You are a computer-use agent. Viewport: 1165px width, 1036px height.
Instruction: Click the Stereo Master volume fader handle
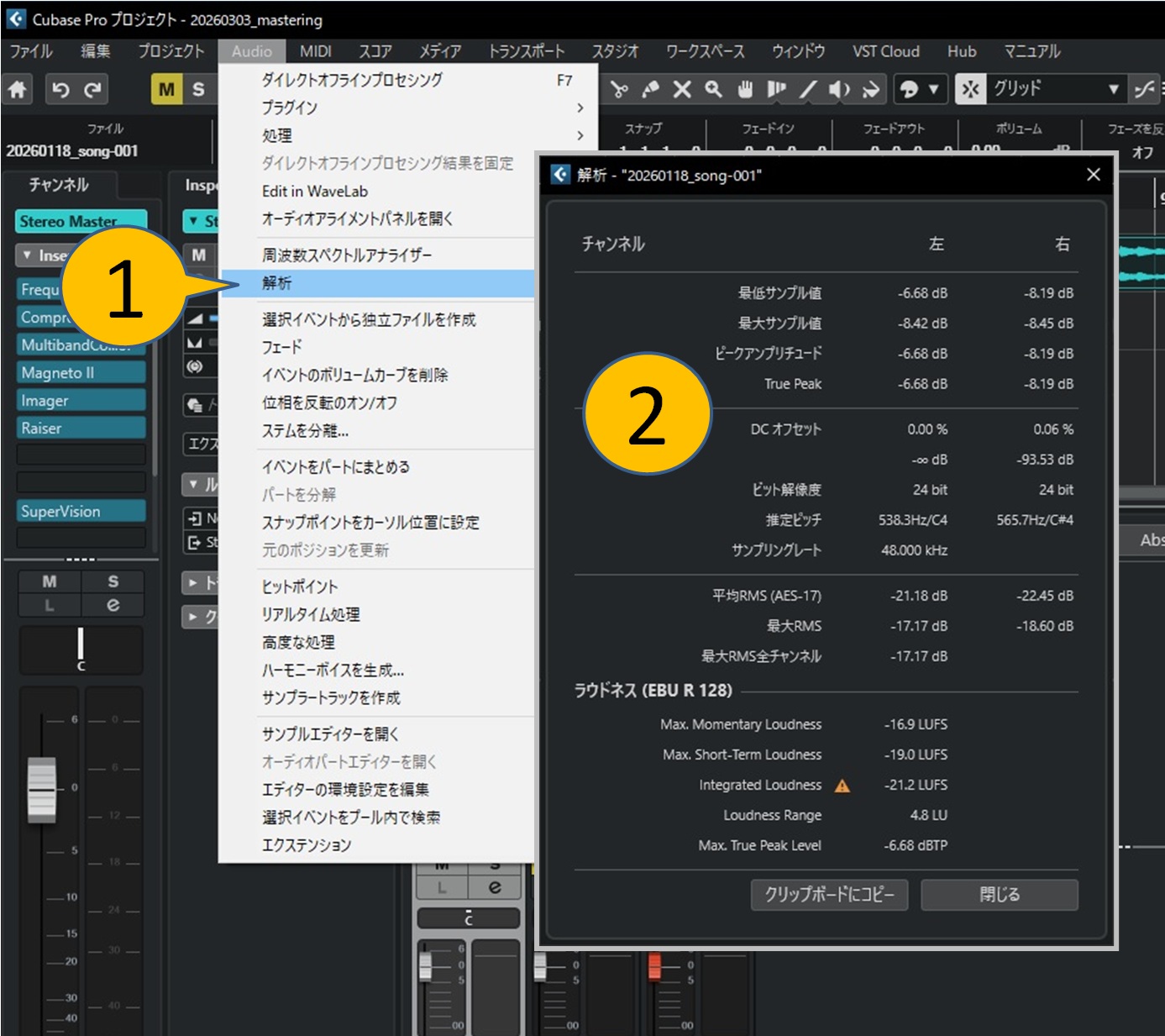[42, 789]
